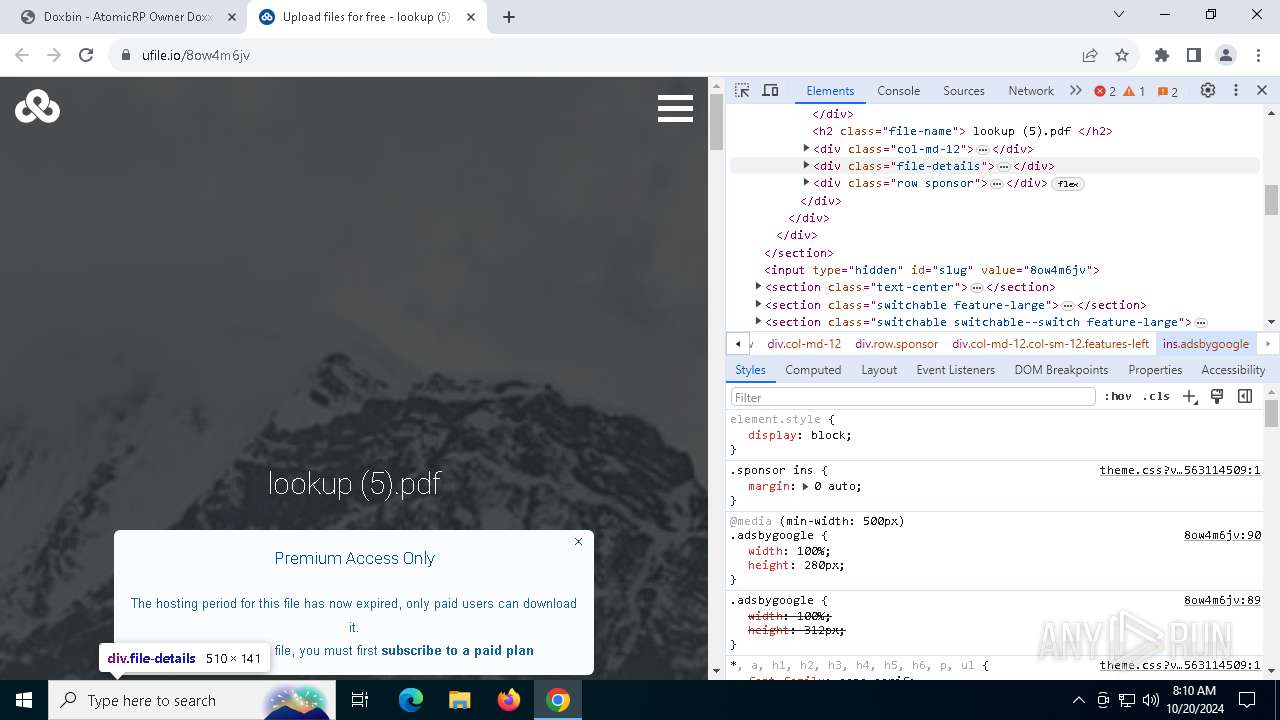Activate the inspect element picker
The width and height of the screenshot is (1280, 720).
(x=742, y=90)
